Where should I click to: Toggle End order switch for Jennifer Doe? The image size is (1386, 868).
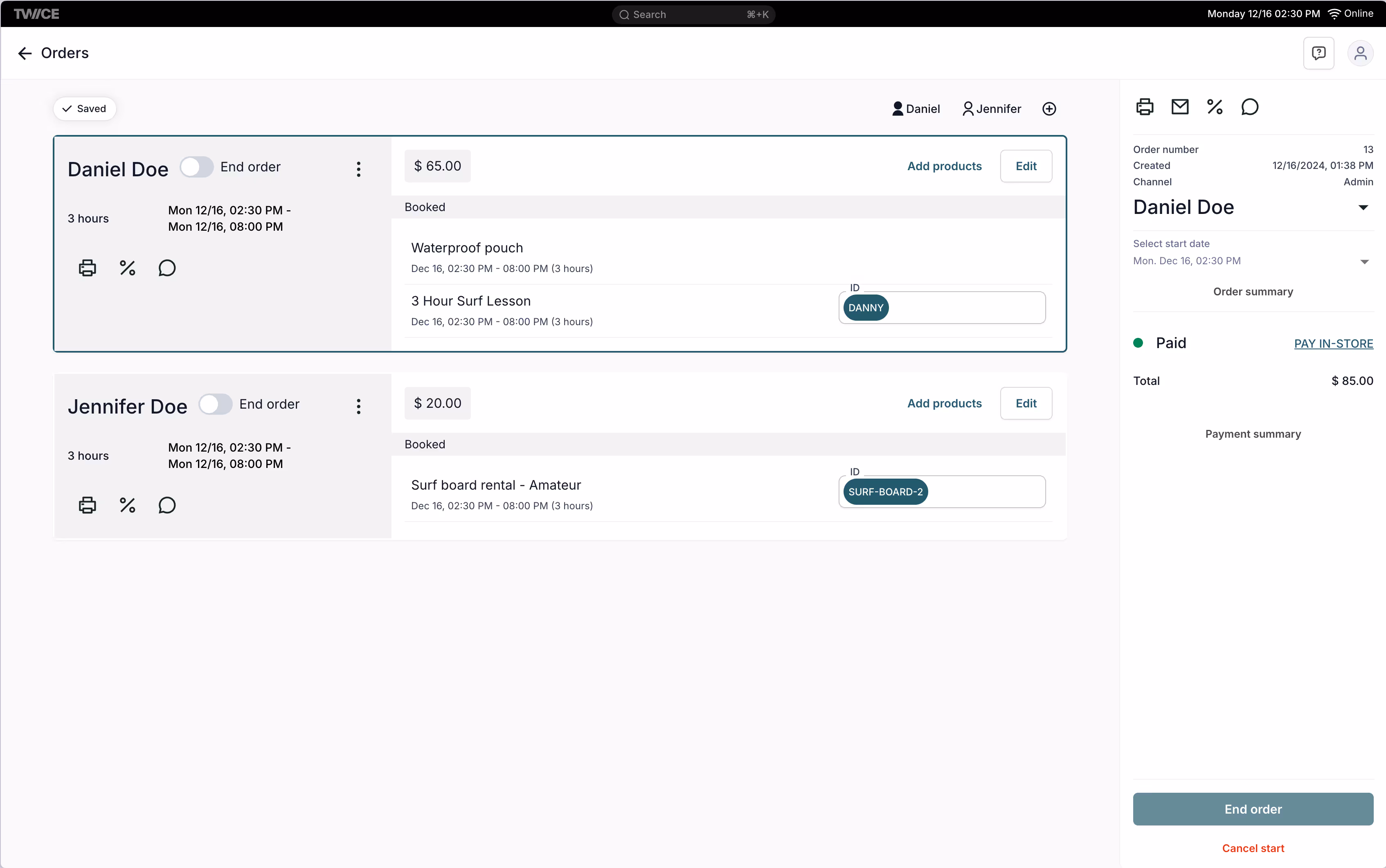[x=215, y=404]
